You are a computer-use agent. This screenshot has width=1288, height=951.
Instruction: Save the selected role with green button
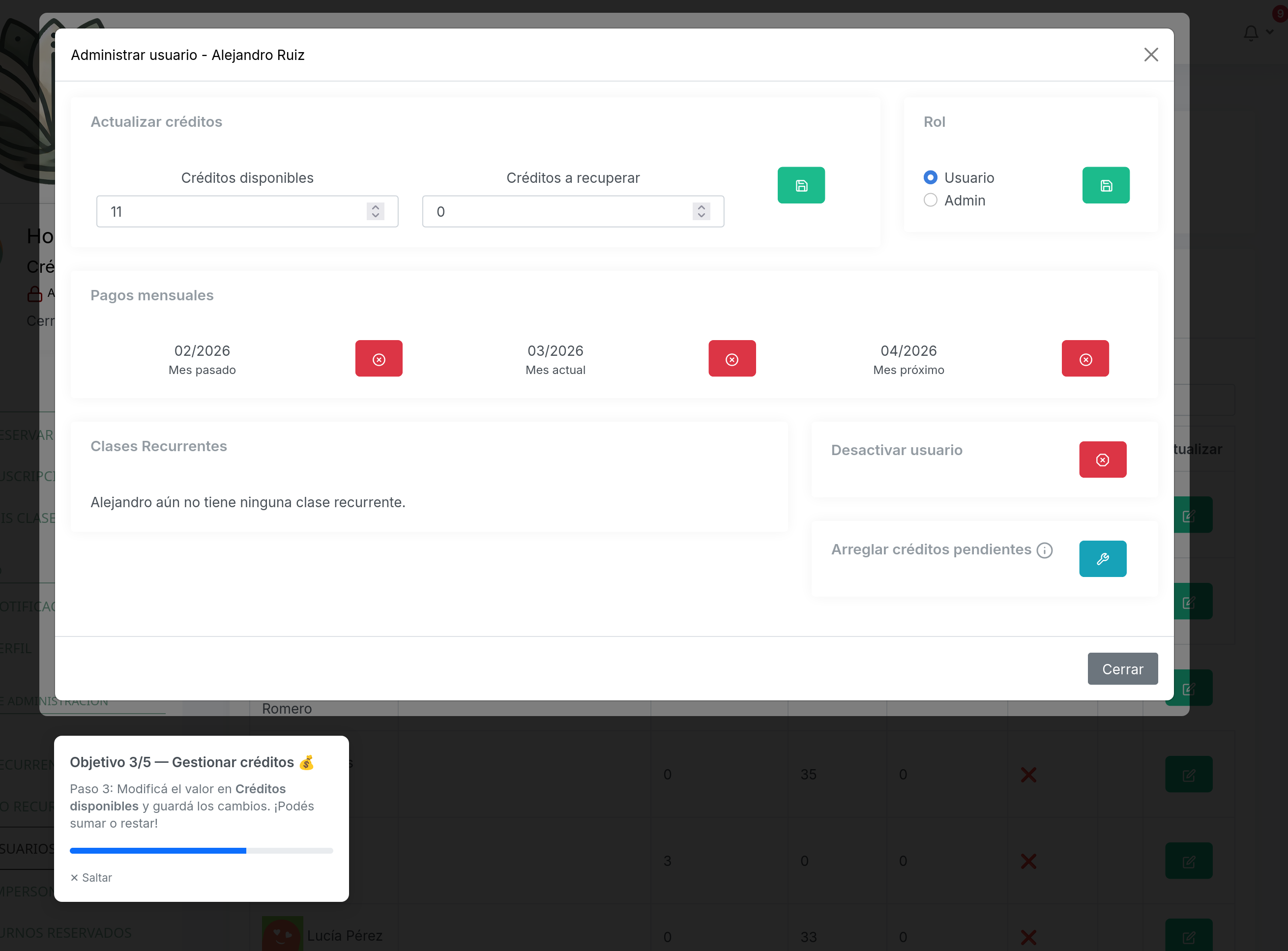pyautogui.click(x=1106, y=185)
